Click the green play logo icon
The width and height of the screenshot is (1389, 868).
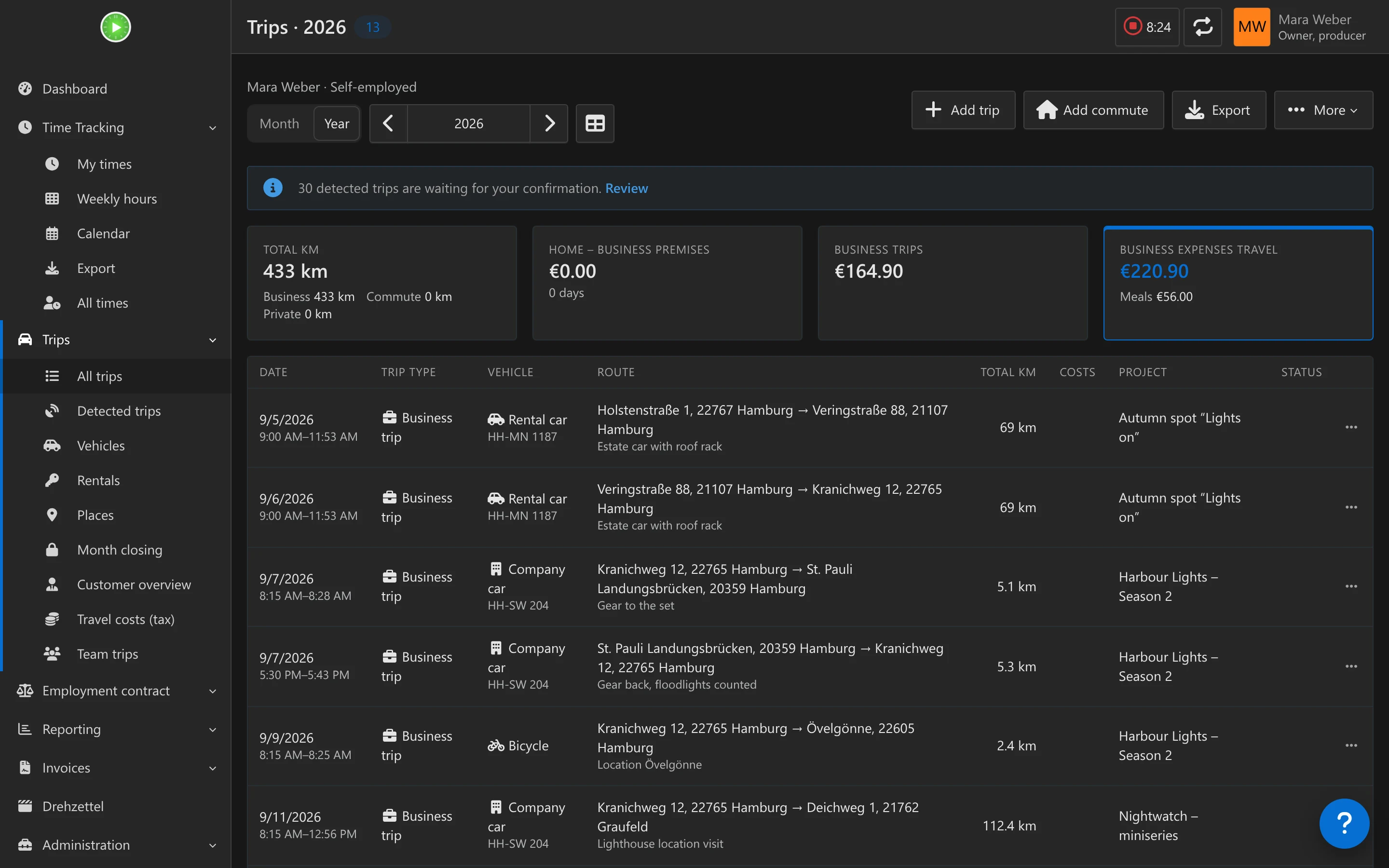pyautogui.click(x=115, y=27)
